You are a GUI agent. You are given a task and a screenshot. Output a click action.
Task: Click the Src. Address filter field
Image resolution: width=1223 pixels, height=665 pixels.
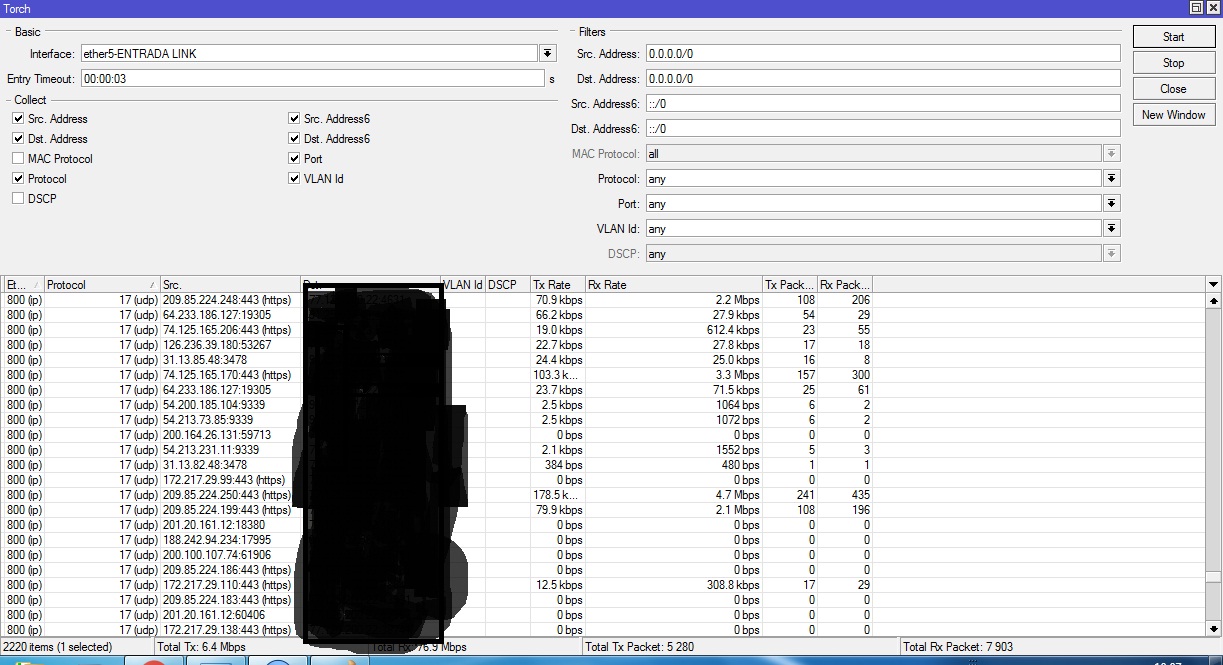(x=883, y=54)
